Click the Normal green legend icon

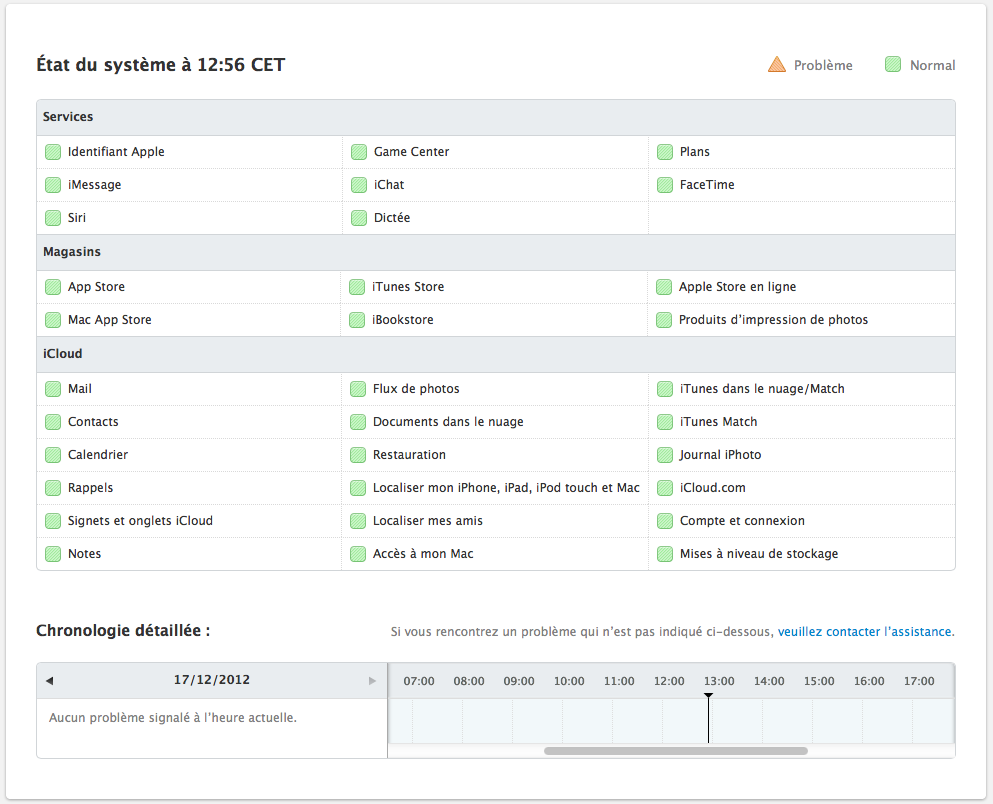(893, 65)
